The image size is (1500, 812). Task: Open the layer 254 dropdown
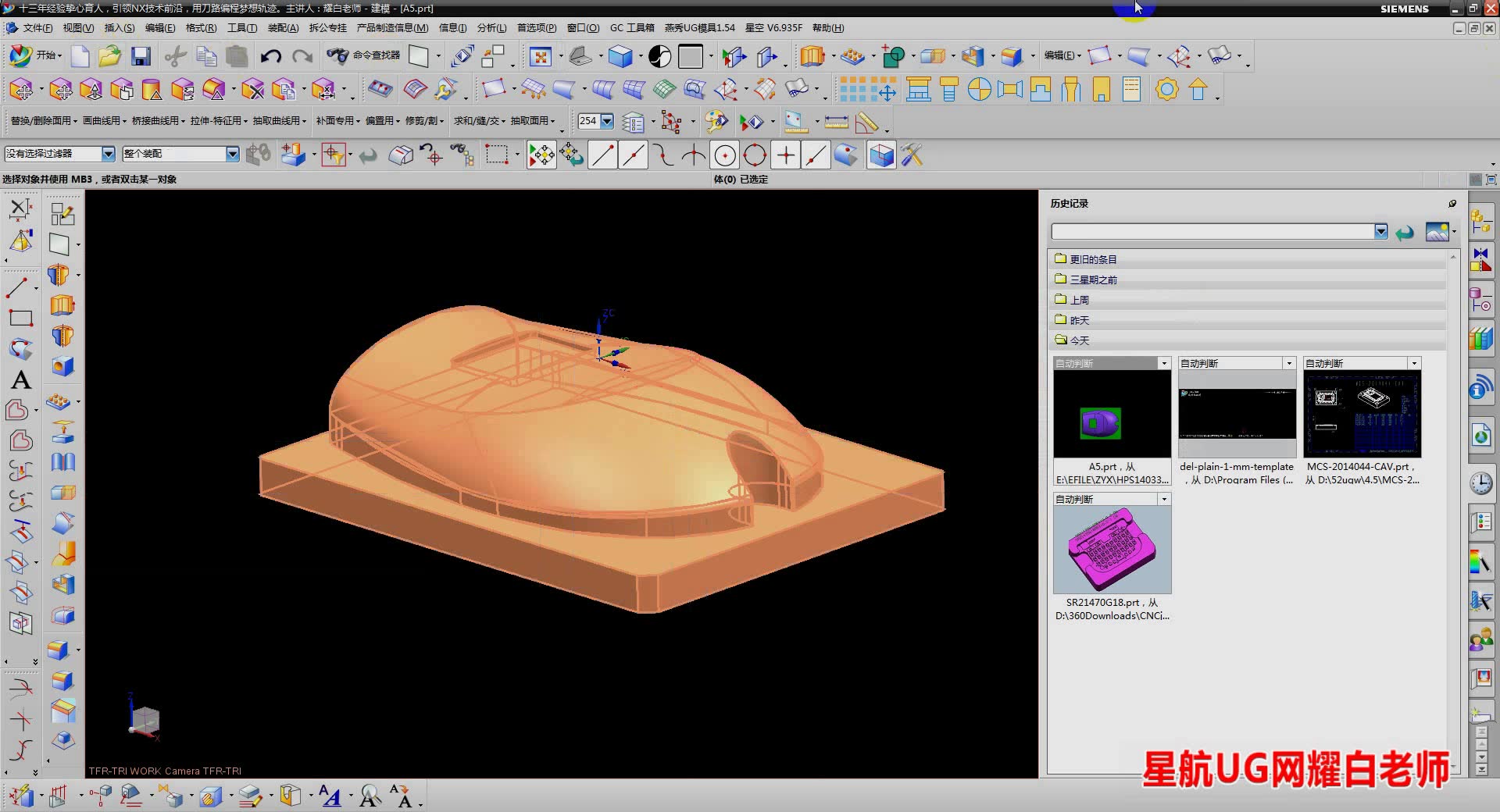click(607, 121)
